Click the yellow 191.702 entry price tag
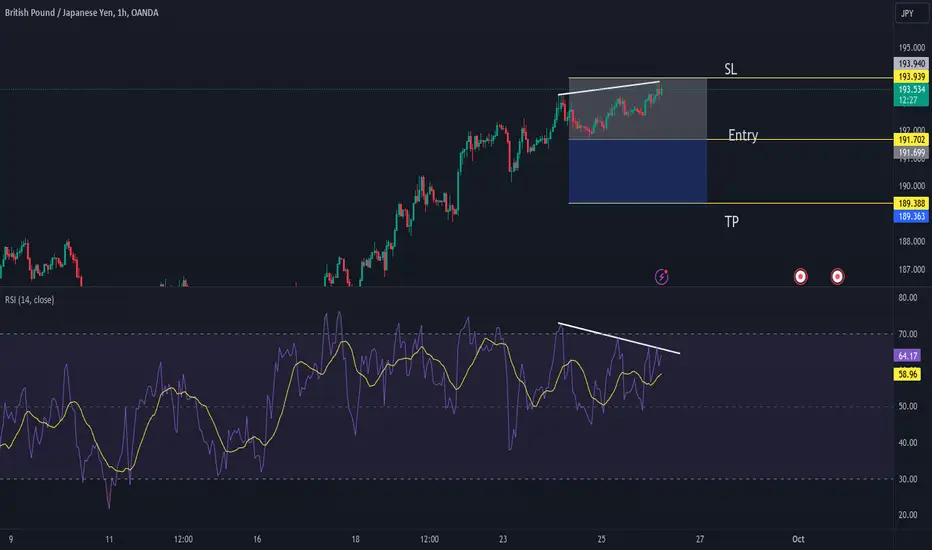932x550 pixels. coord(911,140)
